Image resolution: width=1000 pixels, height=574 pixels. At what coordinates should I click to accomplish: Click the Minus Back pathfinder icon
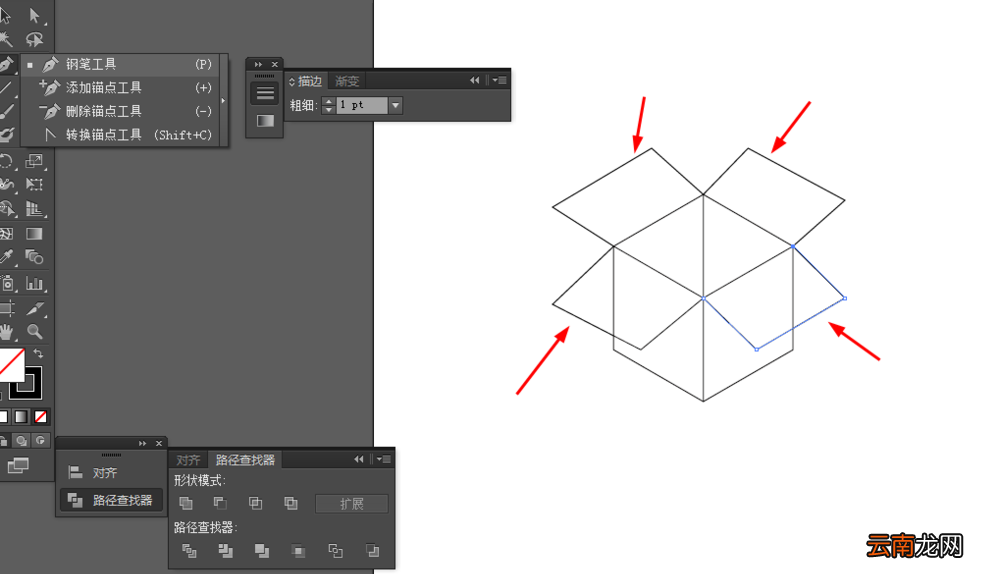click(x=372, y=550)
